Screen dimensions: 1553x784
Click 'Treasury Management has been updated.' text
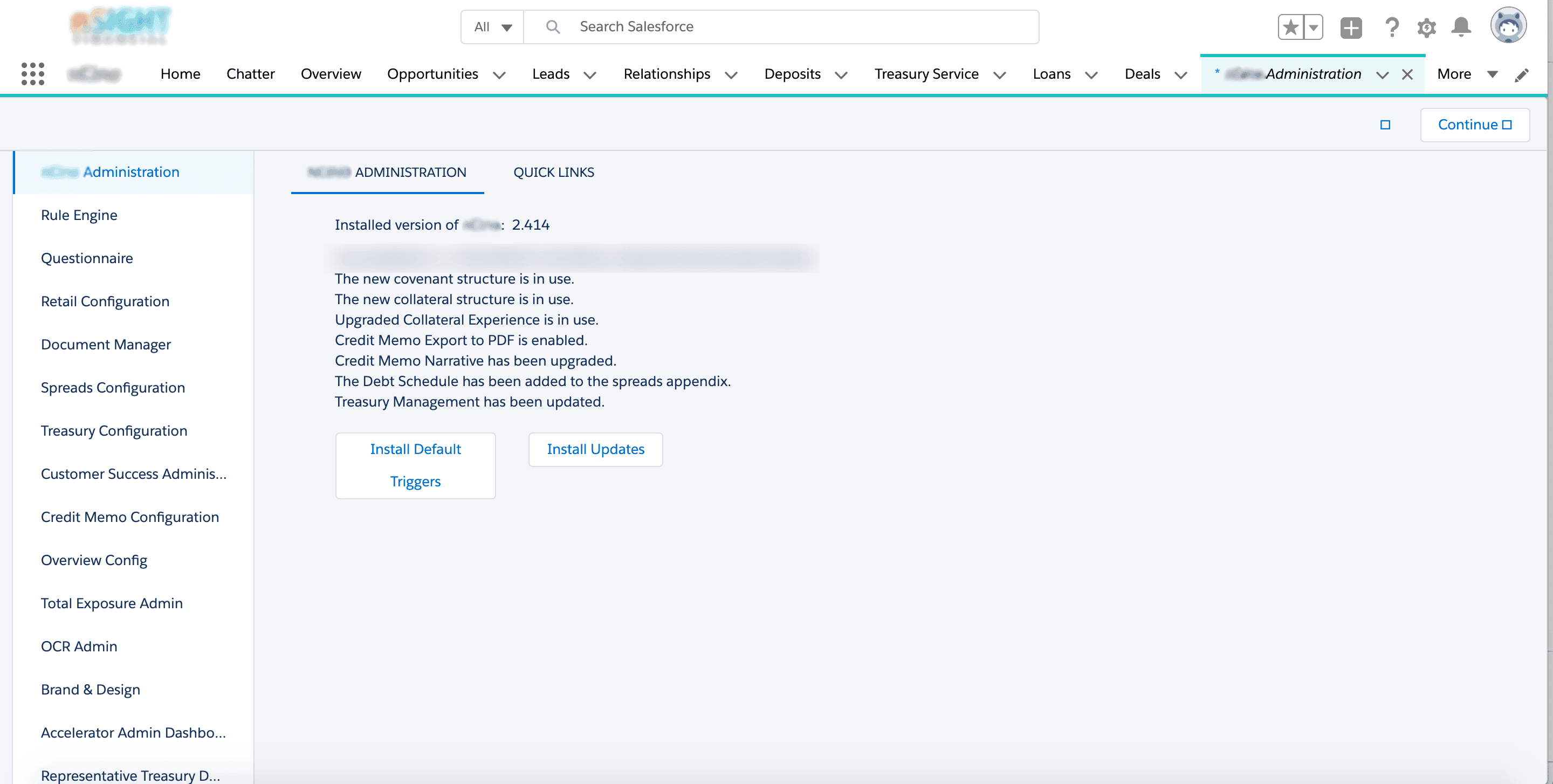[469, 402]
